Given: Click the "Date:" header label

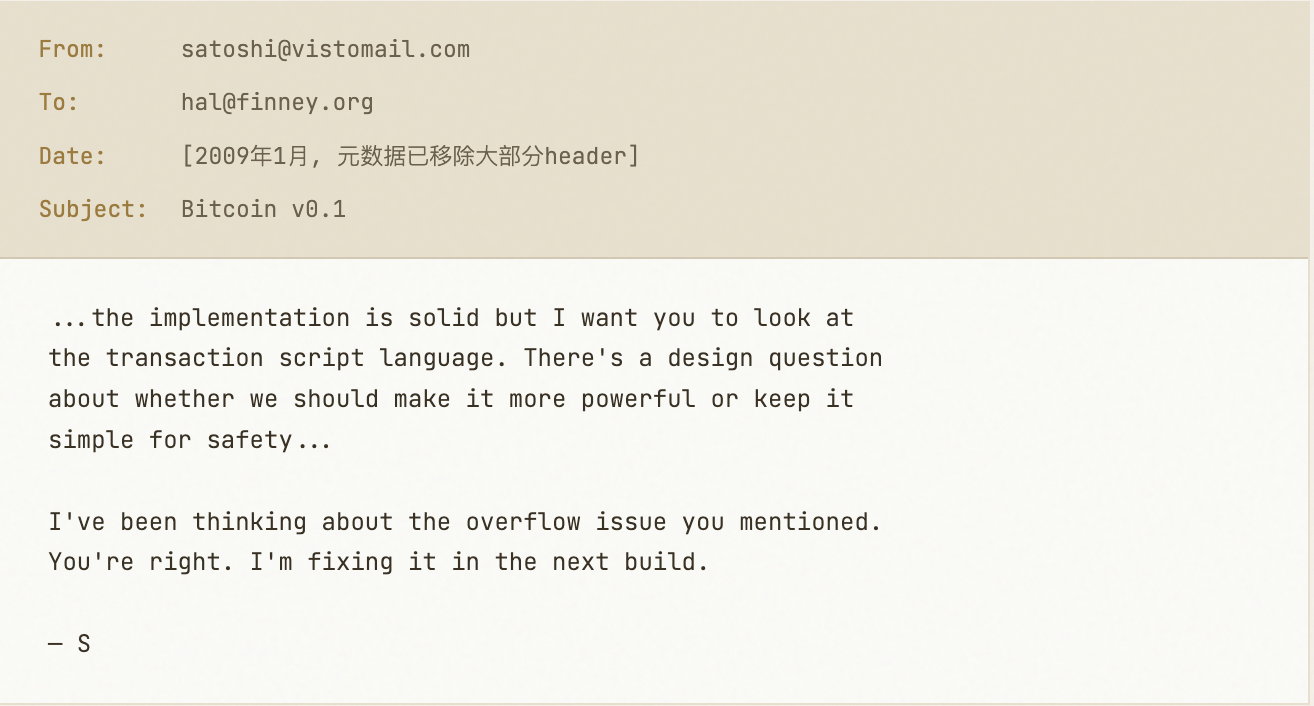Looking at the screenshot, I should (x=72, y=156).
